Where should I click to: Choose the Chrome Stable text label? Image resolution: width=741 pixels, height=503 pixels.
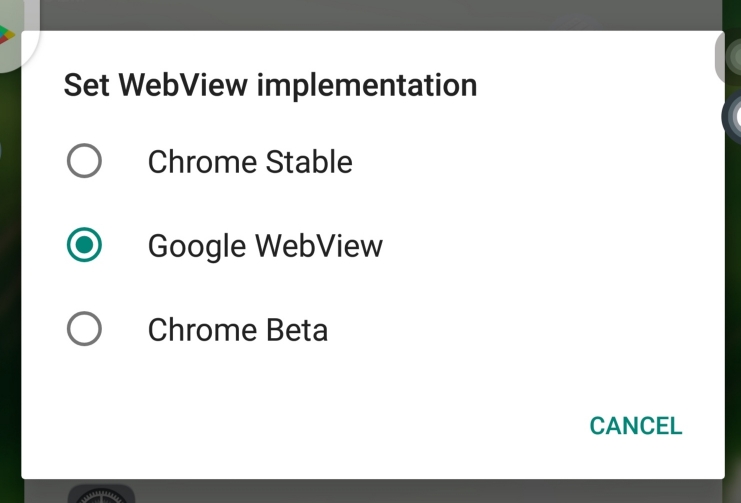click(250, 162)
